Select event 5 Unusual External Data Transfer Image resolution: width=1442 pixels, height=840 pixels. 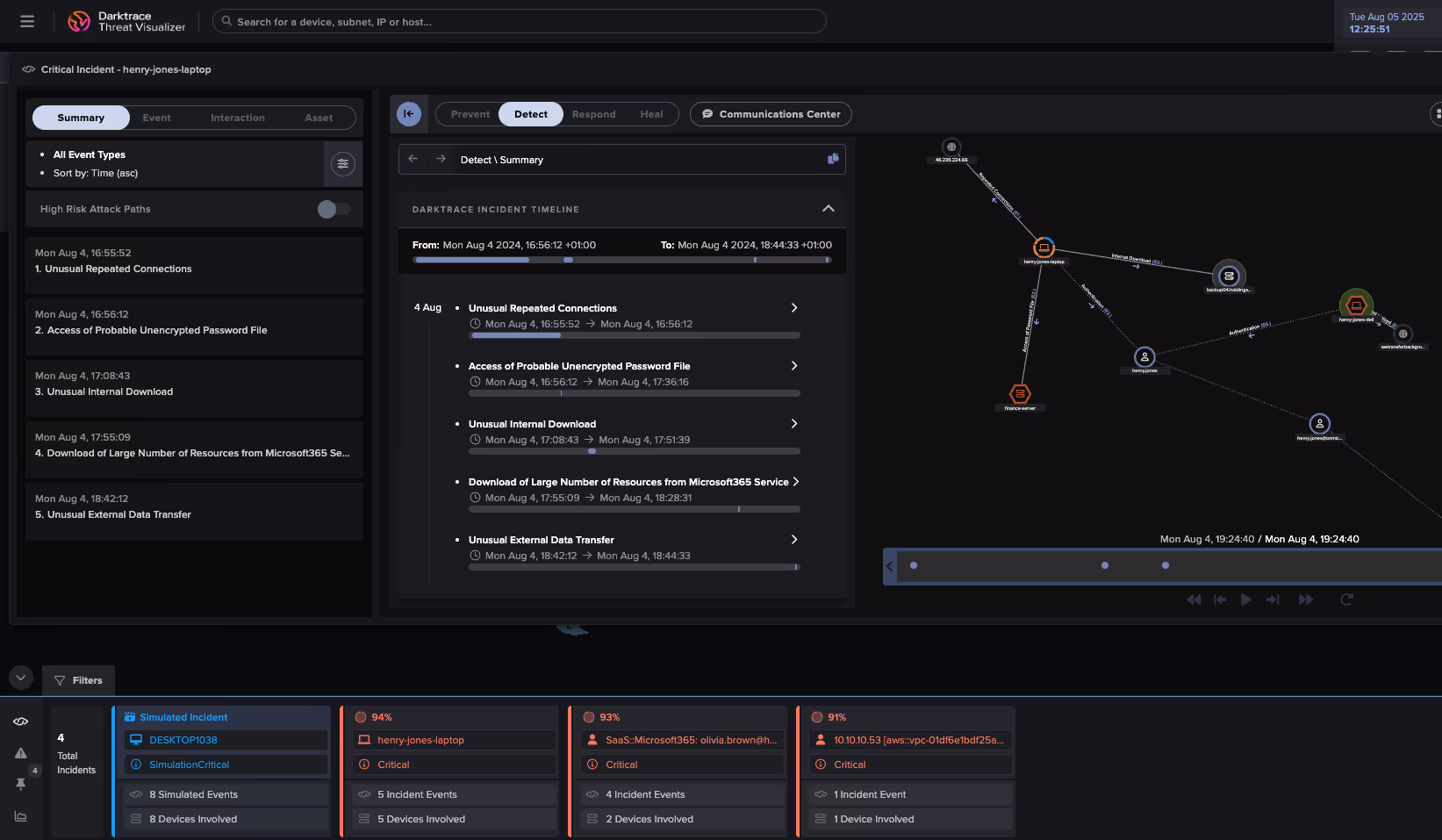click(194, 511)
